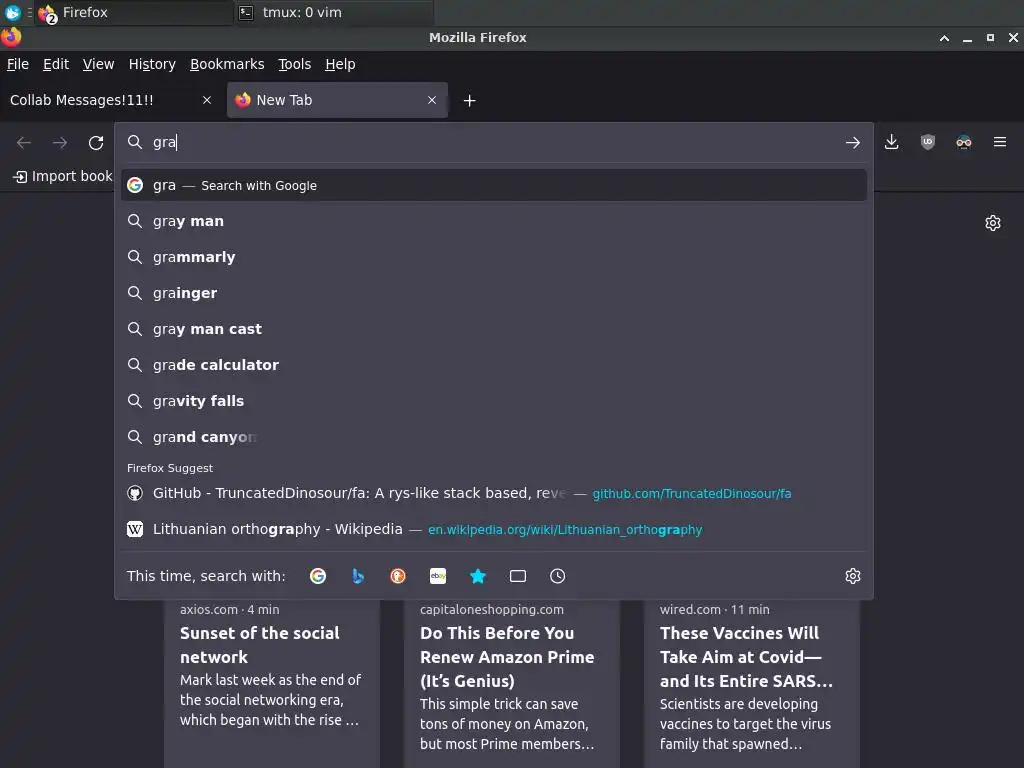Open the New Tab page customize gear
Image resolution: width=1024 pixels, height=768 pixels.
click(x=993, y=223)
